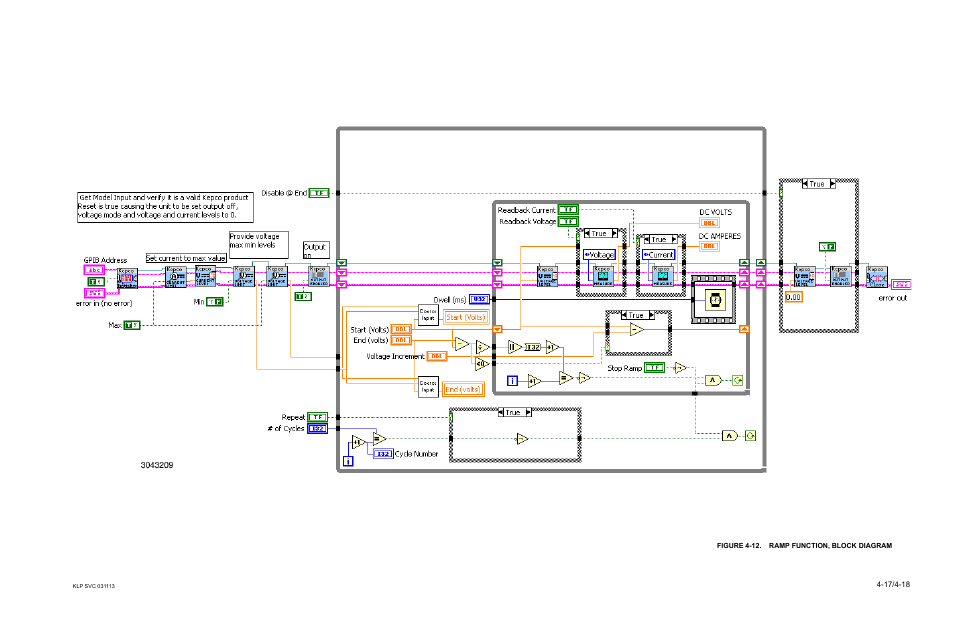
Task: Select the outer loop's condition terminal
Action: [750, 436]
